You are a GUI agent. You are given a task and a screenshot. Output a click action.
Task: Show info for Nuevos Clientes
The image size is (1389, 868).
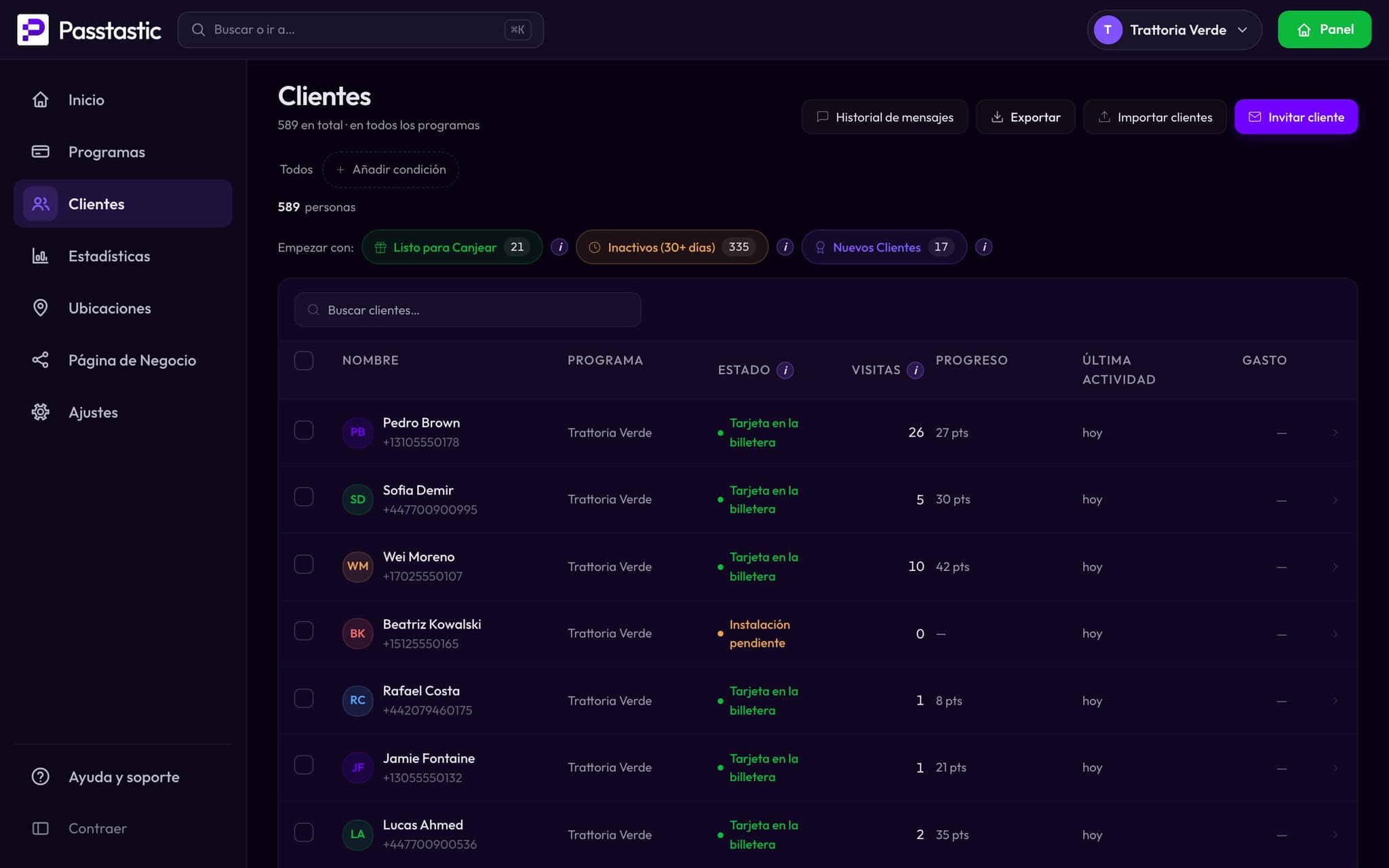coord(983,247)
